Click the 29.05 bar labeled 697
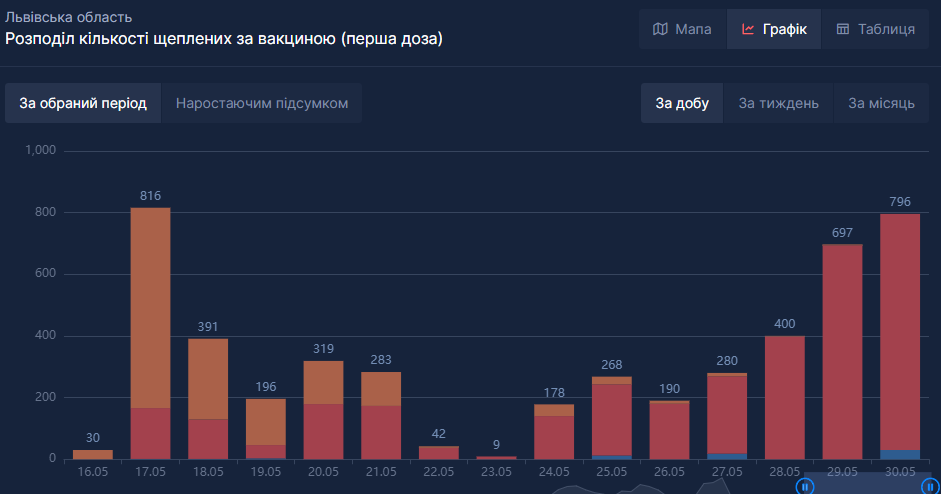This screenshot has width=941, height=494. coord(842,350)
